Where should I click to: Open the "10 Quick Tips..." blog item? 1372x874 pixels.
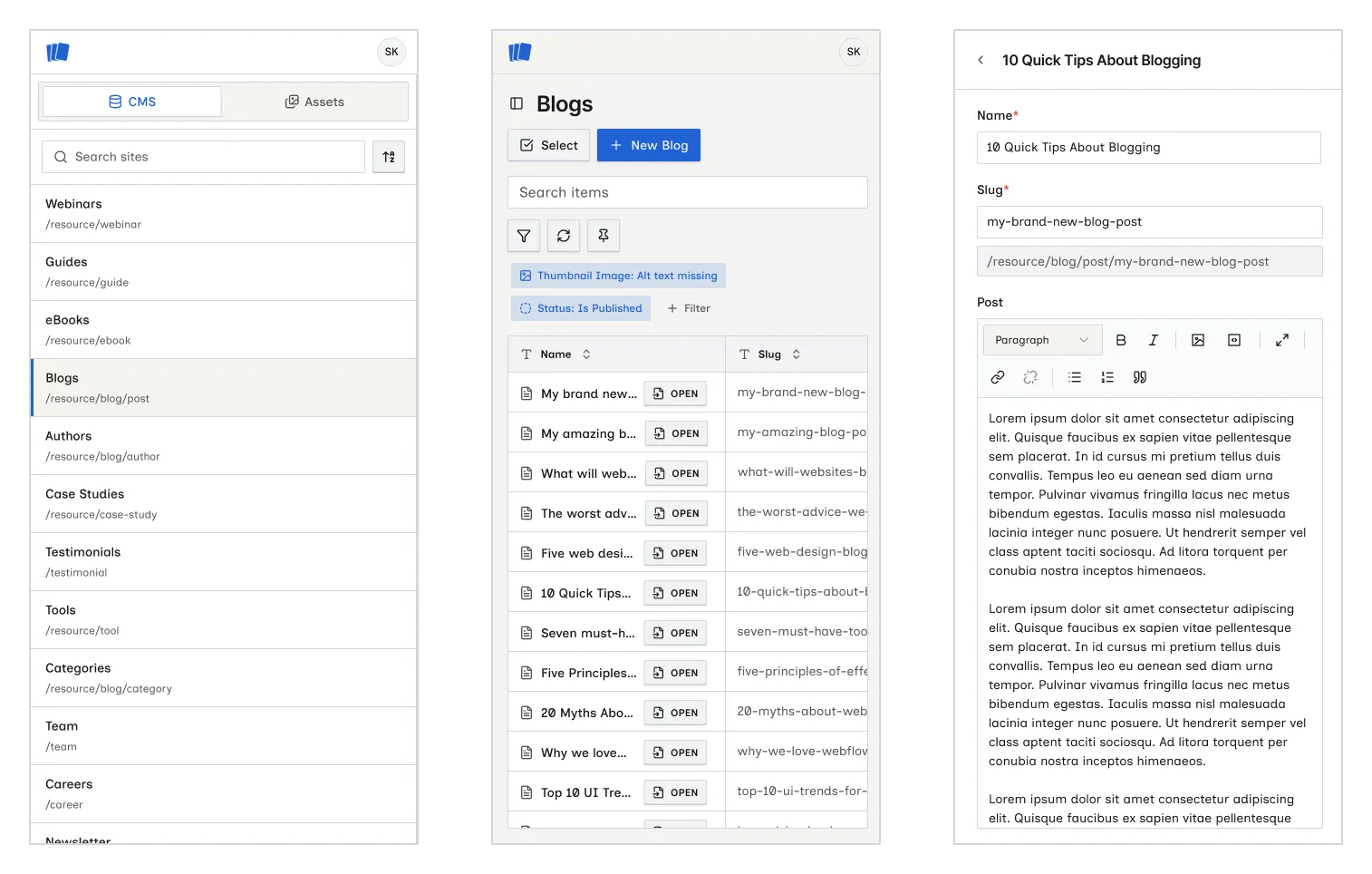click(675, 593)
